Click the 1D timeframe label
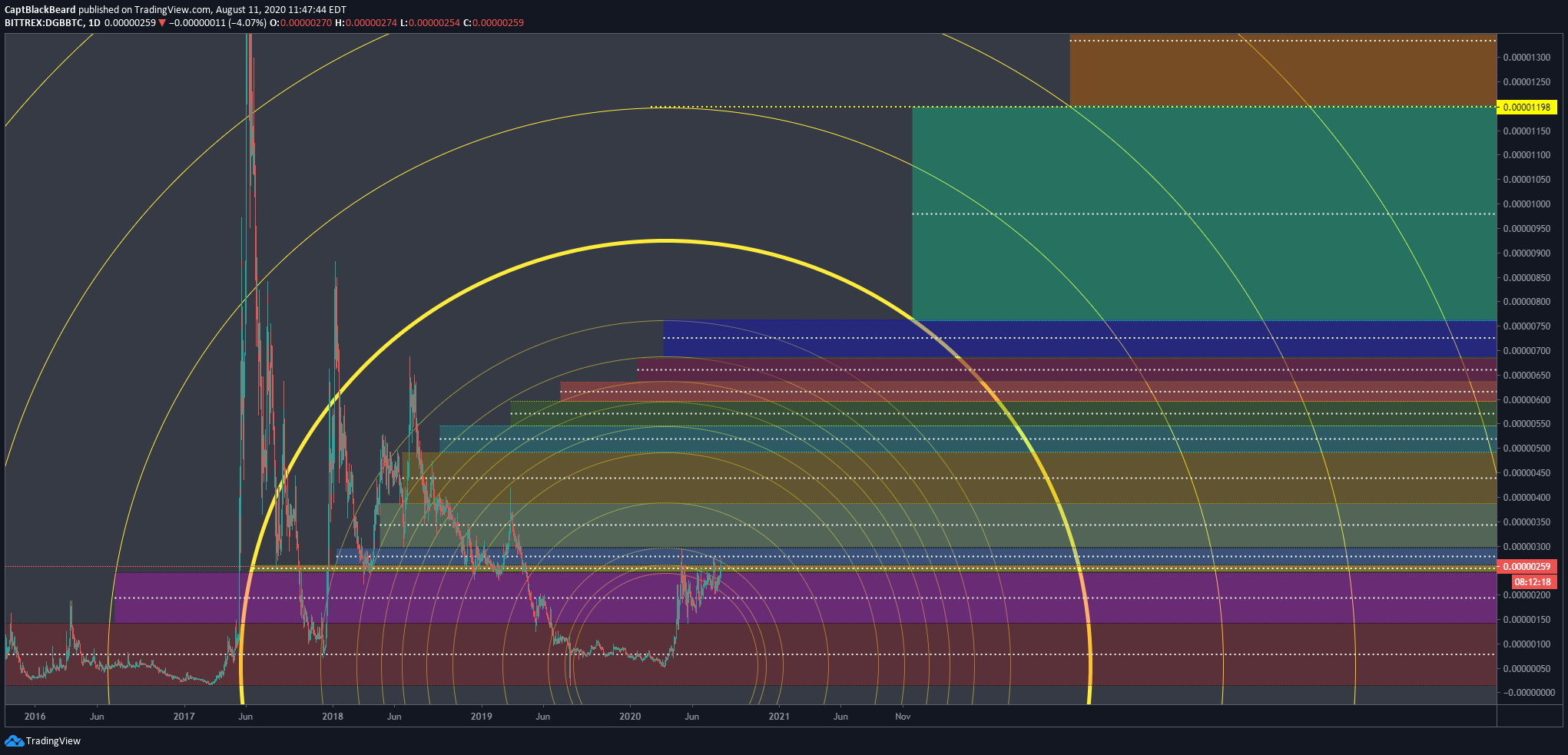Image resolution: width=1568 pixels, height=755 pixels. click(x=94, y=23)
